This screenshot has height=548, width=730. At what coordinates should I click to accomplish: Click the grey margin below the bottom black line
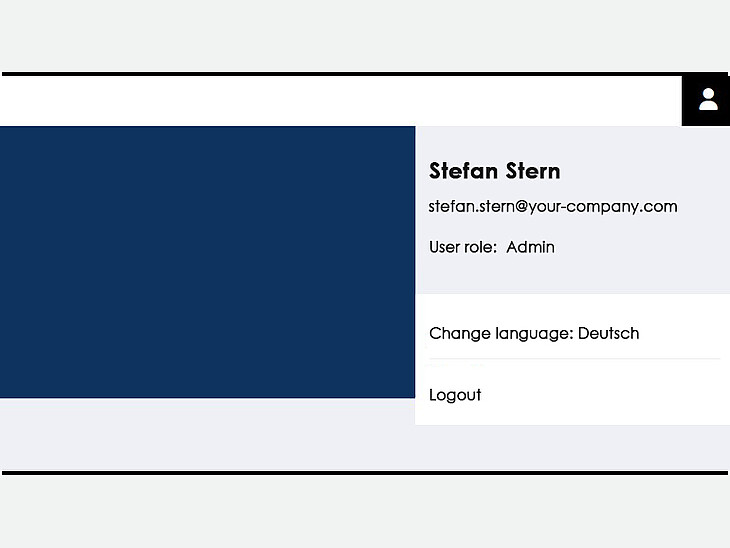click(x=365, y=512)
